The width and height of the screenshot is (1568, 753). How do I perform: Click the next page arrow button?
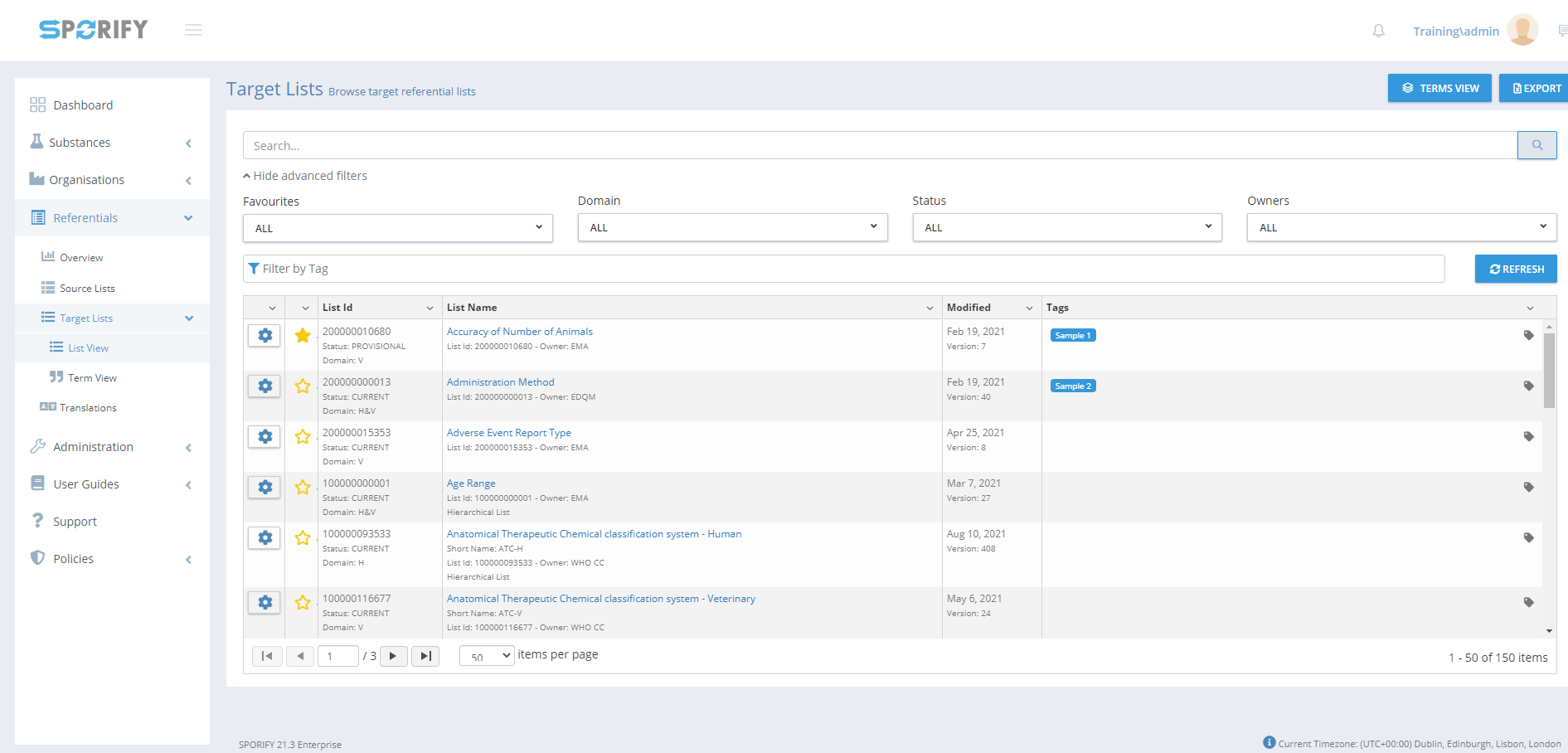[x=393, y=656]
